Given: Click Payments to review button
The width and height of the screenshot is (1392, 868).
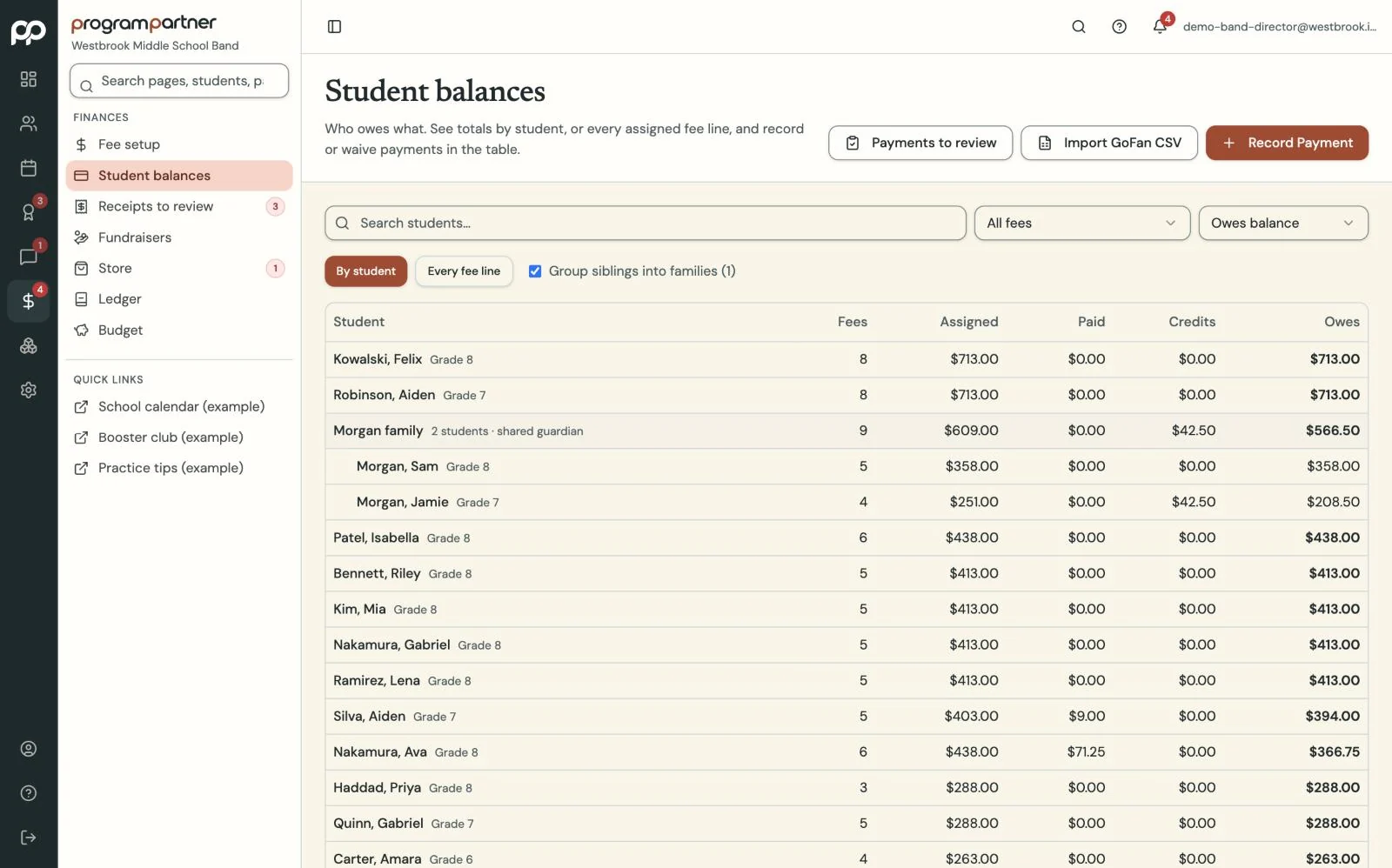Looking at the screenshot, I should (920, 143).
